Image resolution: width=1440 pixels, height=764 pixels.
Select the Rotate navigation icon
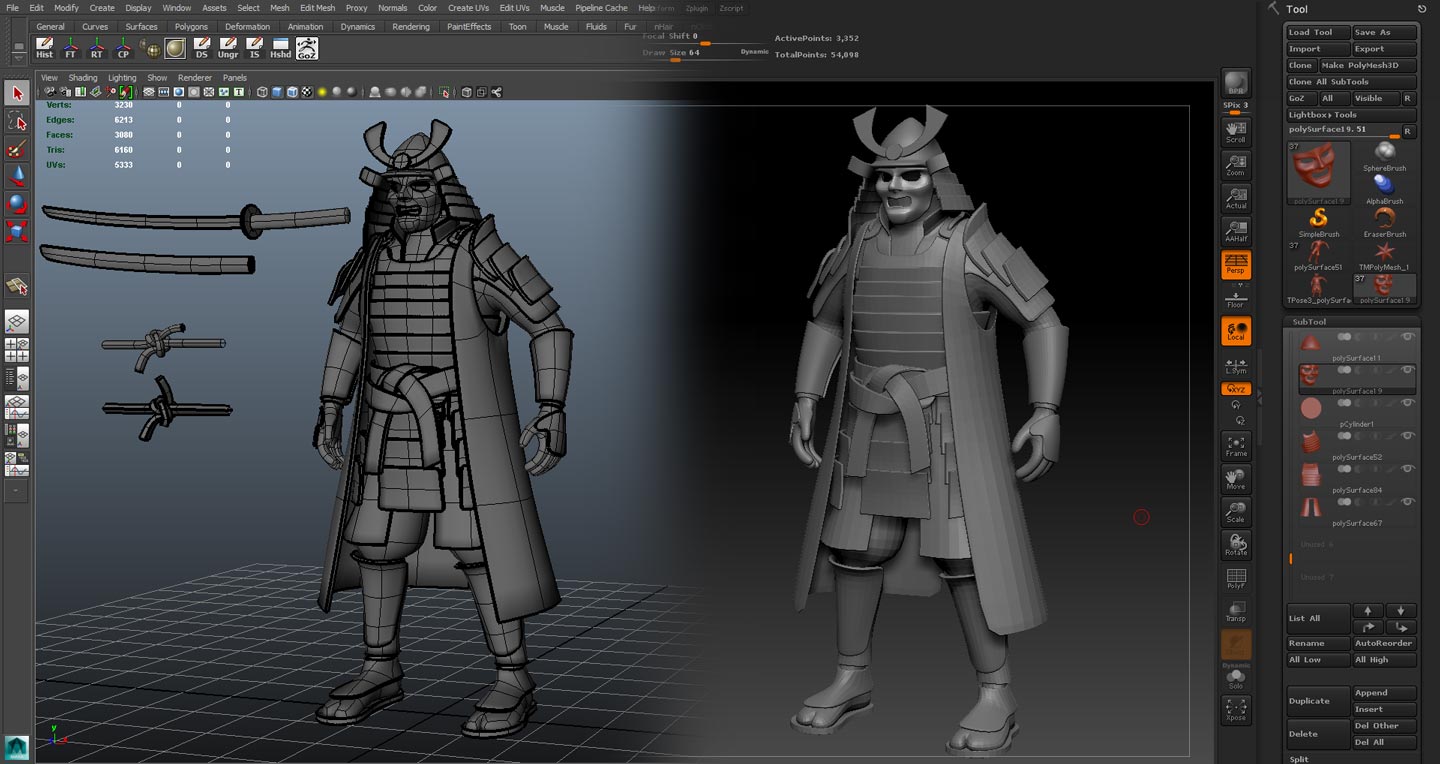pos(1236,544)
